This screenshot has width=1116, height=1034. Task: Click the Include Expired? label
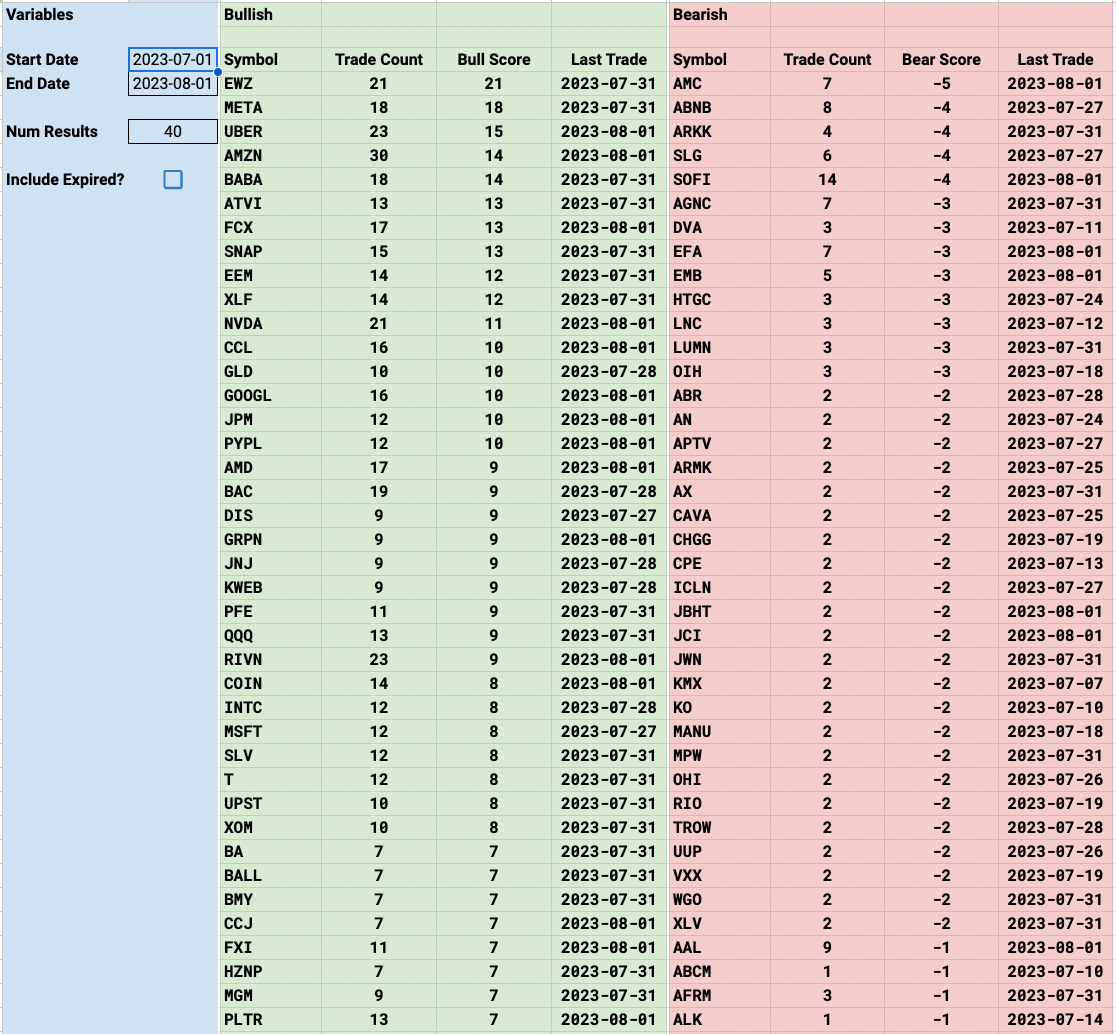coord(65,180)
